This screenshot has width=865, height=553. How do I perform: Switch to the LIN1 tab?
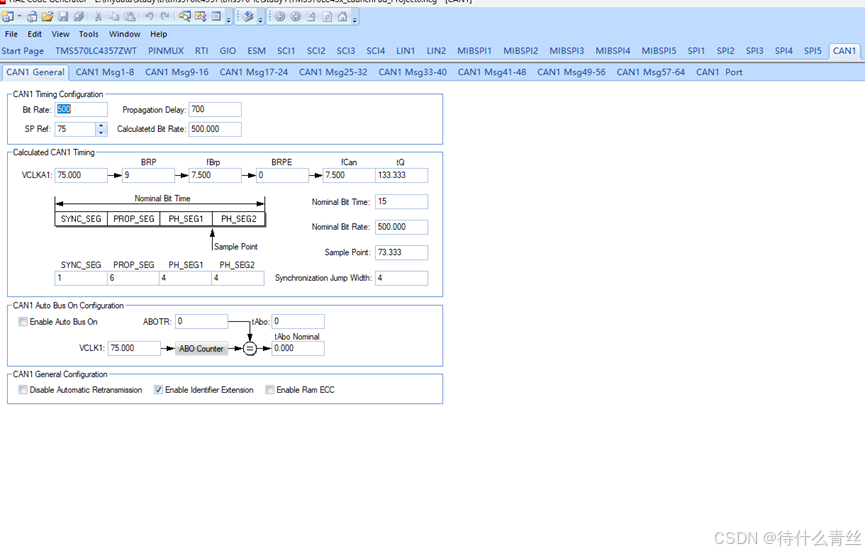[x=405, y=51]
